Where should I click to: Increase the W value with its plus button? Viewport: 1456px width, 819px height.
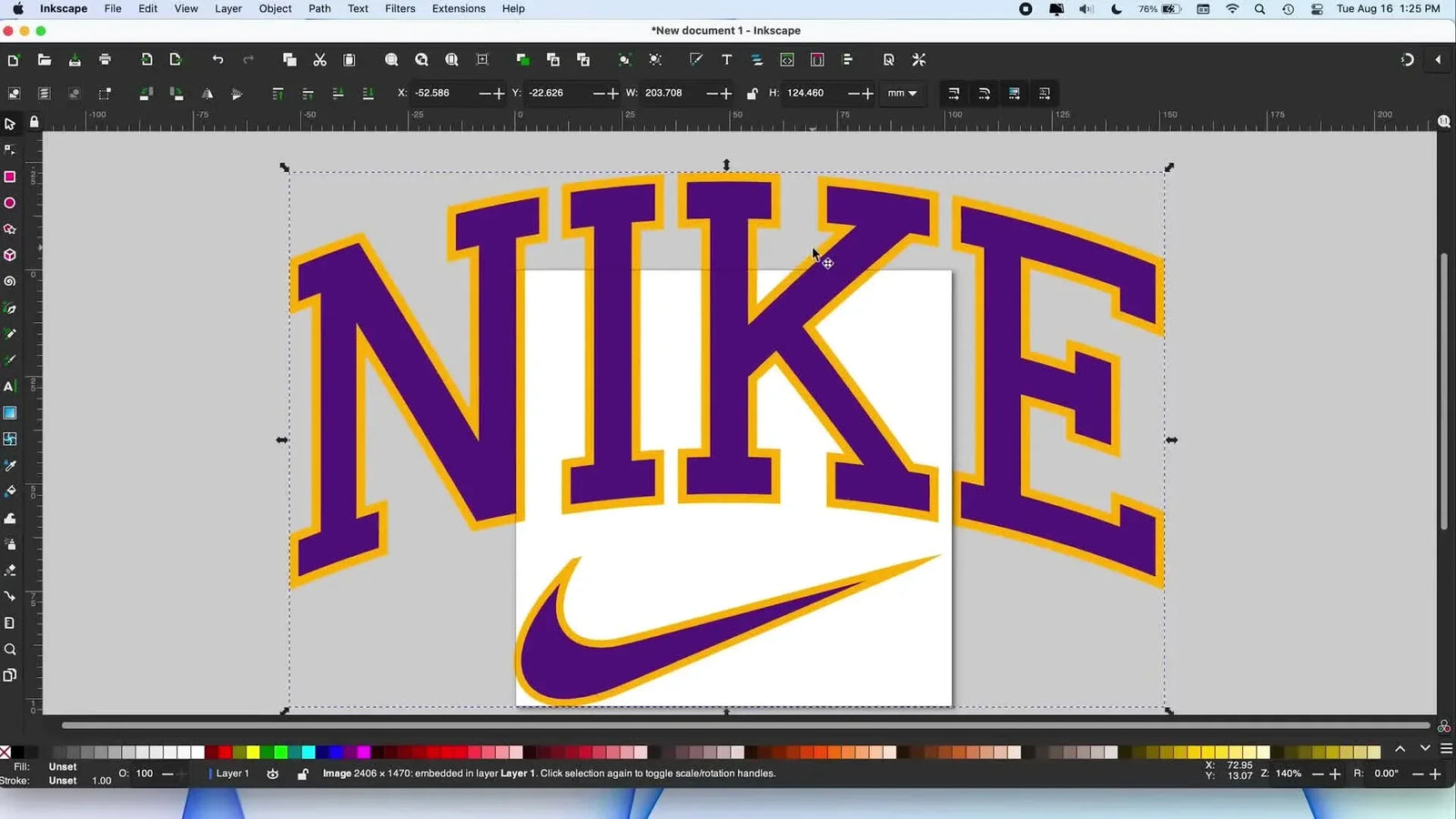click(725, 93)
